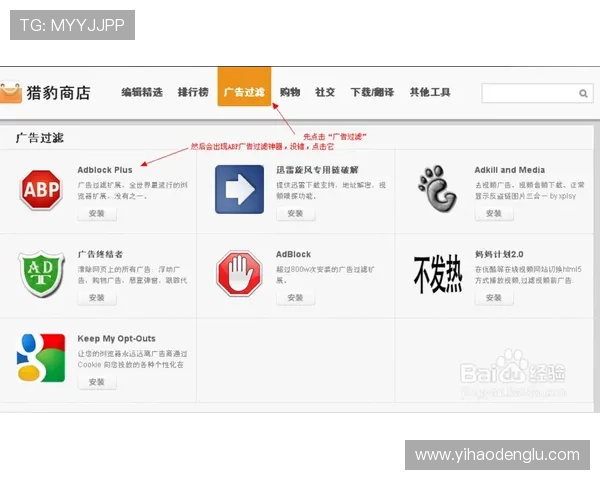Screen dimensions: 600x480
Task: Install Adkill and Media extension
Action: (494, 214)
